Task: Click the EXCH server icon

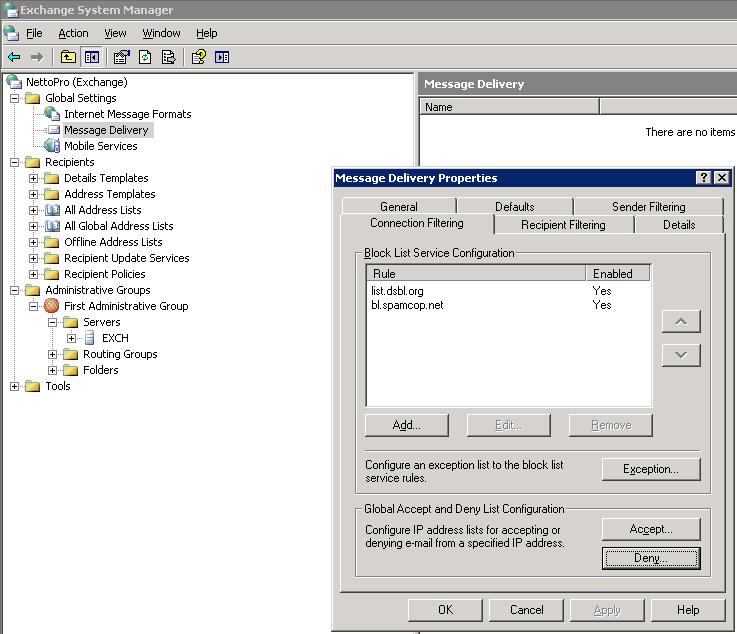Action: pyautogui.click(x=89, y=337)
